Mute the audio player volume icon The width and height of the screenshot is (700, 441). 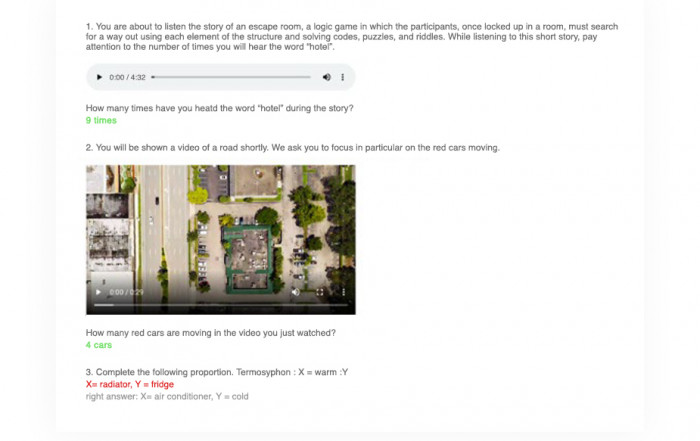click(327, 77)
